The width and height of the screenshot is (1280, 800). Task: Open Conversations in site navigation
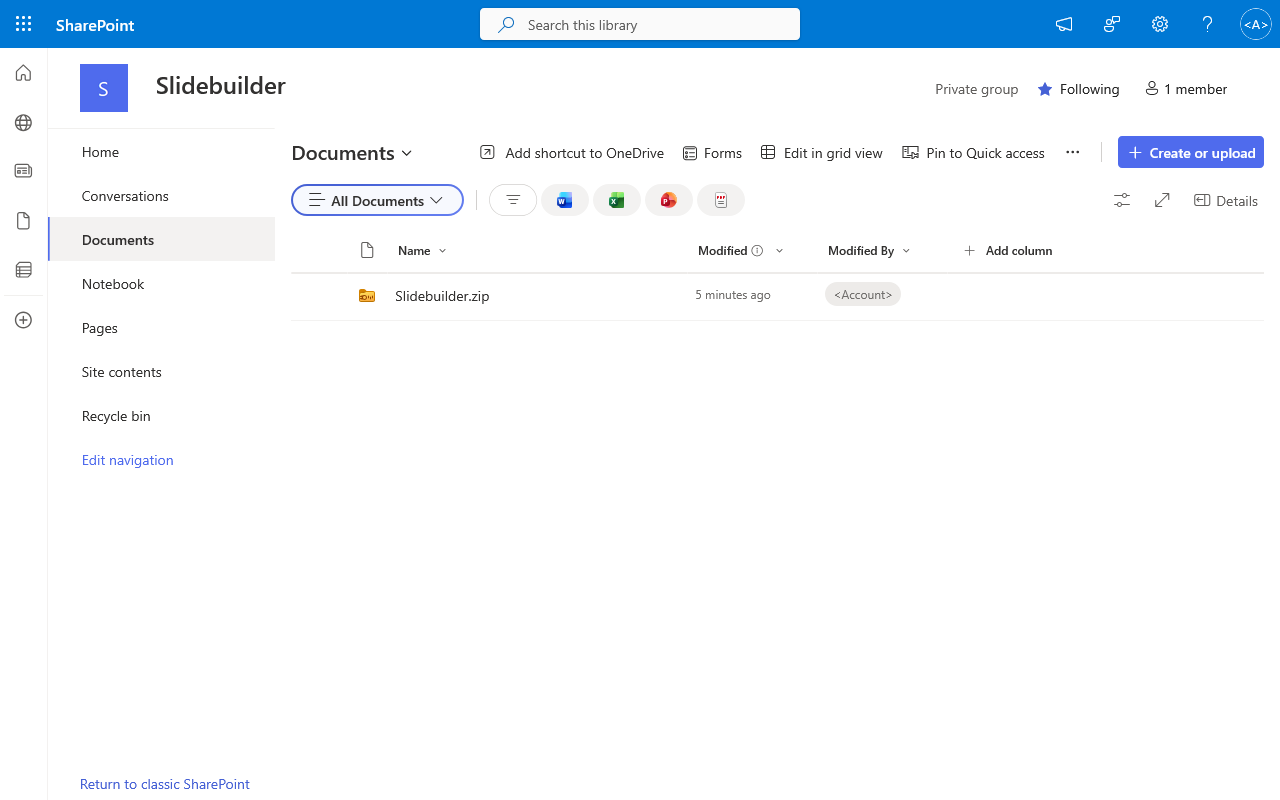[x=162, y=196]
